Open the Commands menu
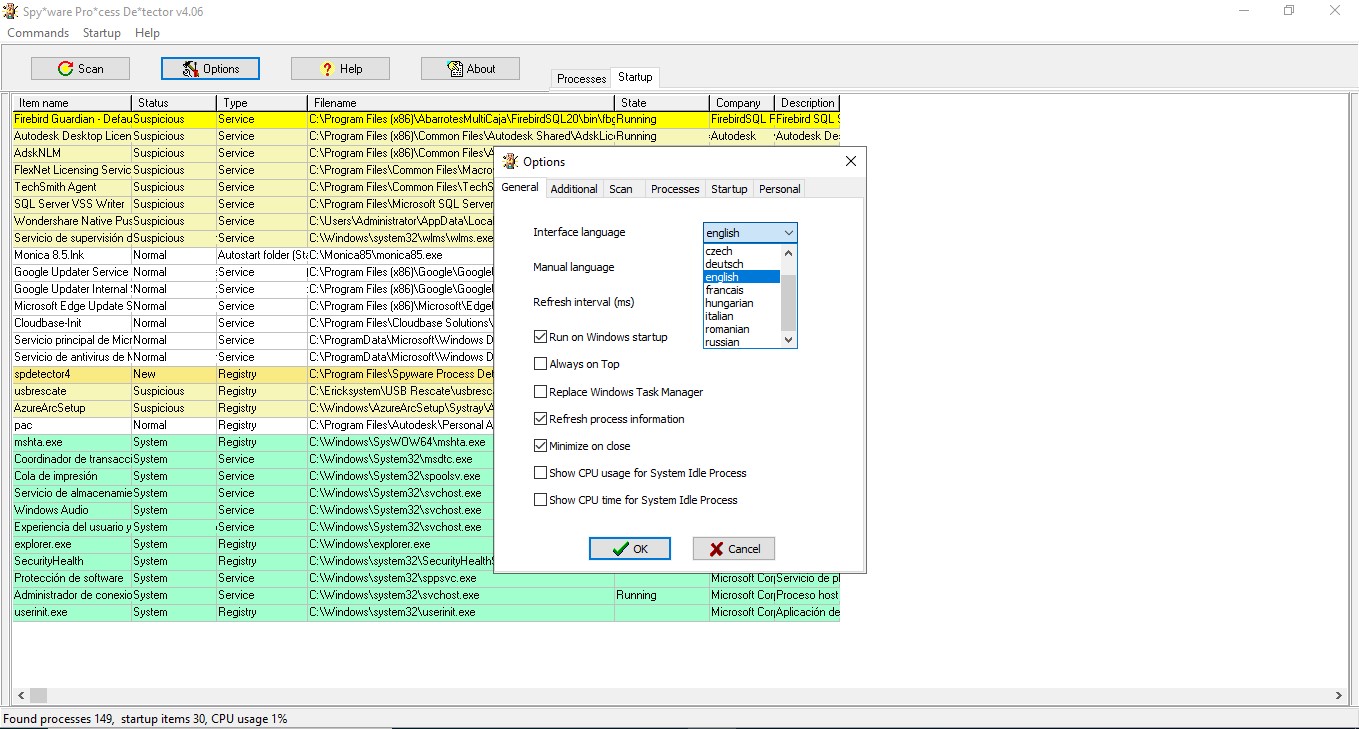Viewport: 1359px width, 729px height. 37,32
